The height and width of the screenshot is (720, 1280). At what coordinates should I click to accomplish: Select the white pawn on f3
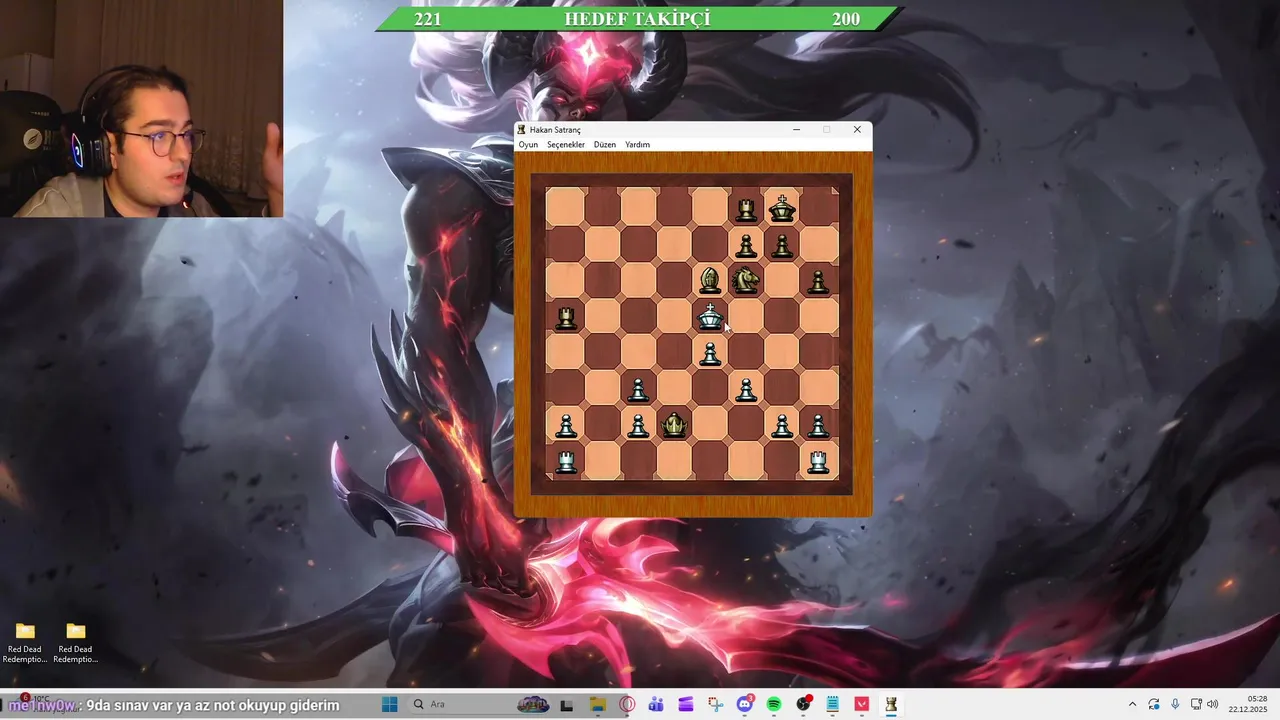[x=746, y=389]
